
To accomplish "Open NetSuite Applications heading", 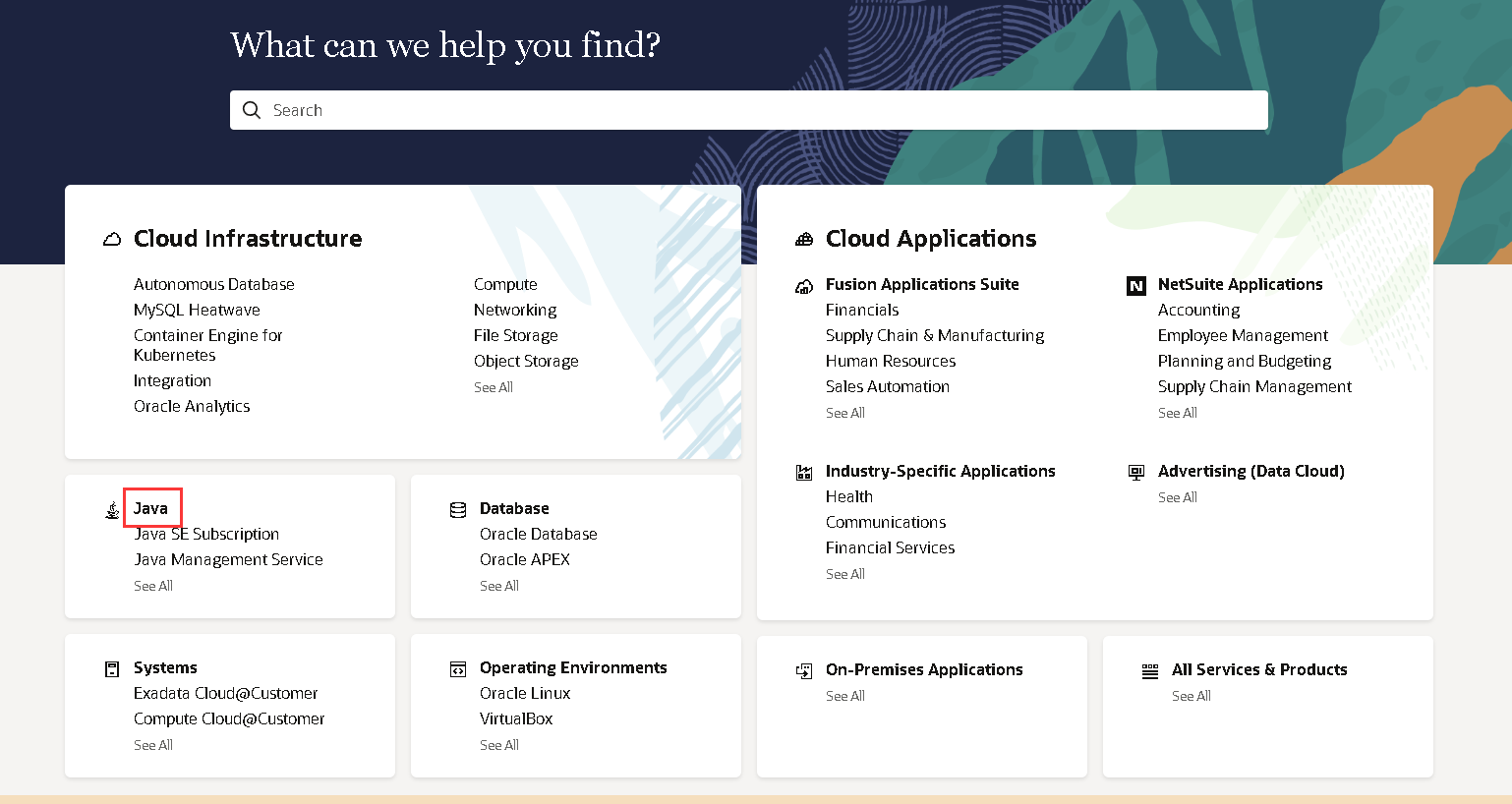I will click(x=1241, y=284).
